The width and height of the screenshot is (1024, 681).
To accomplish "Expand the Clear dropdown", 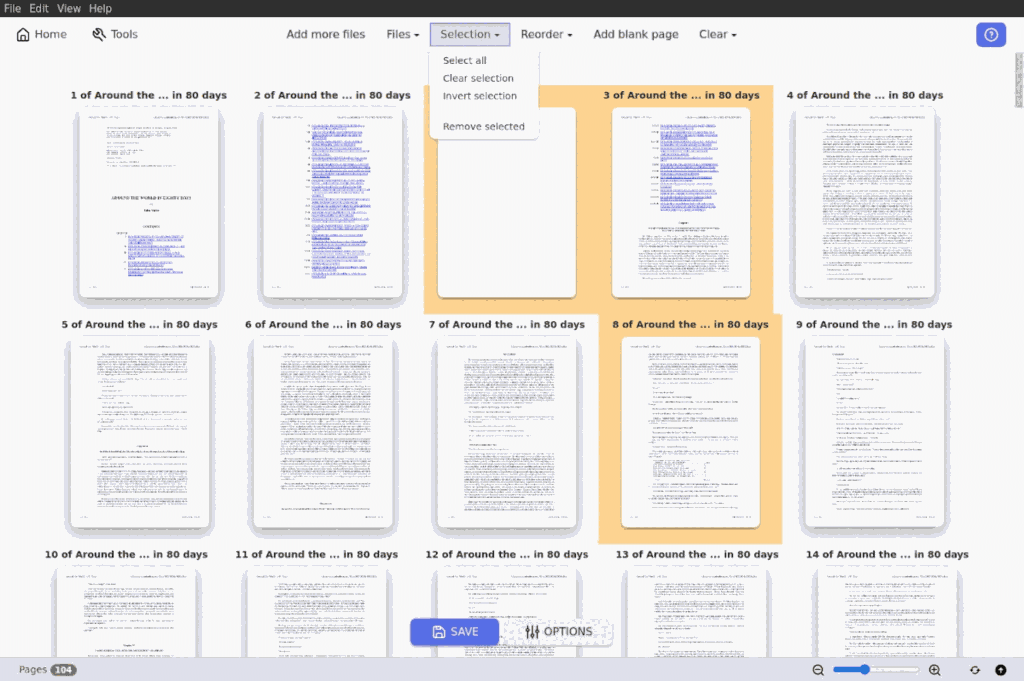I will point(717,35).
